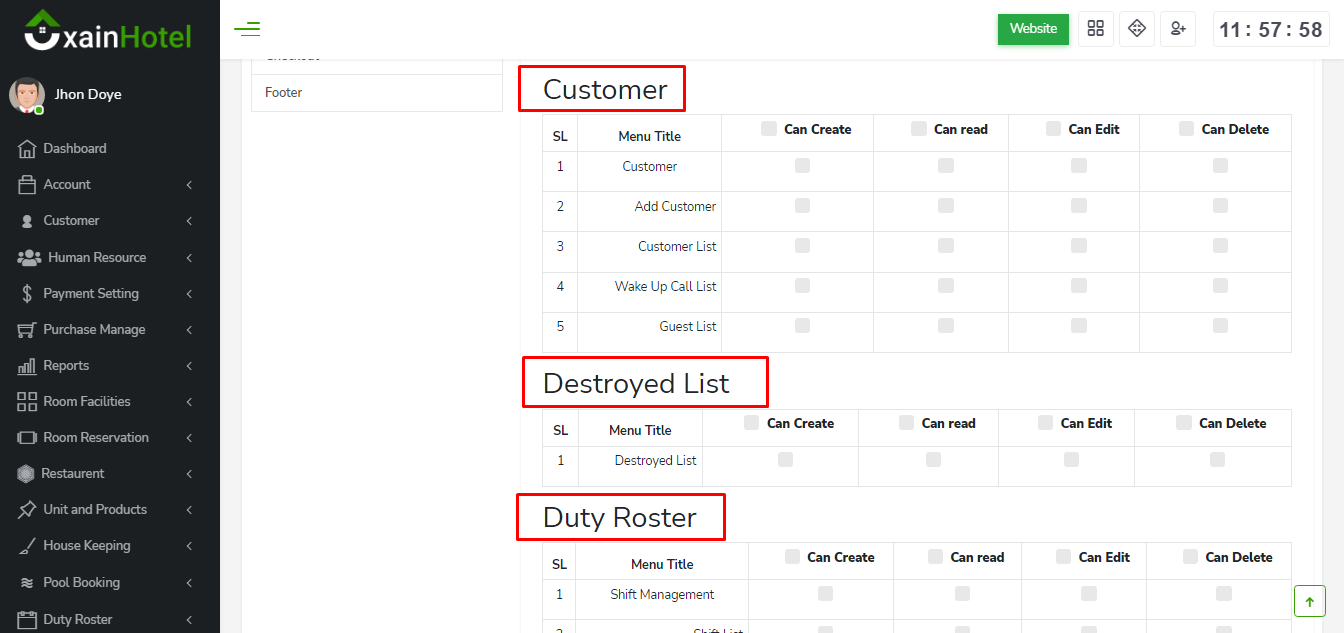
Task: Open the House Keeping menu item
Action: coord(87,546)
